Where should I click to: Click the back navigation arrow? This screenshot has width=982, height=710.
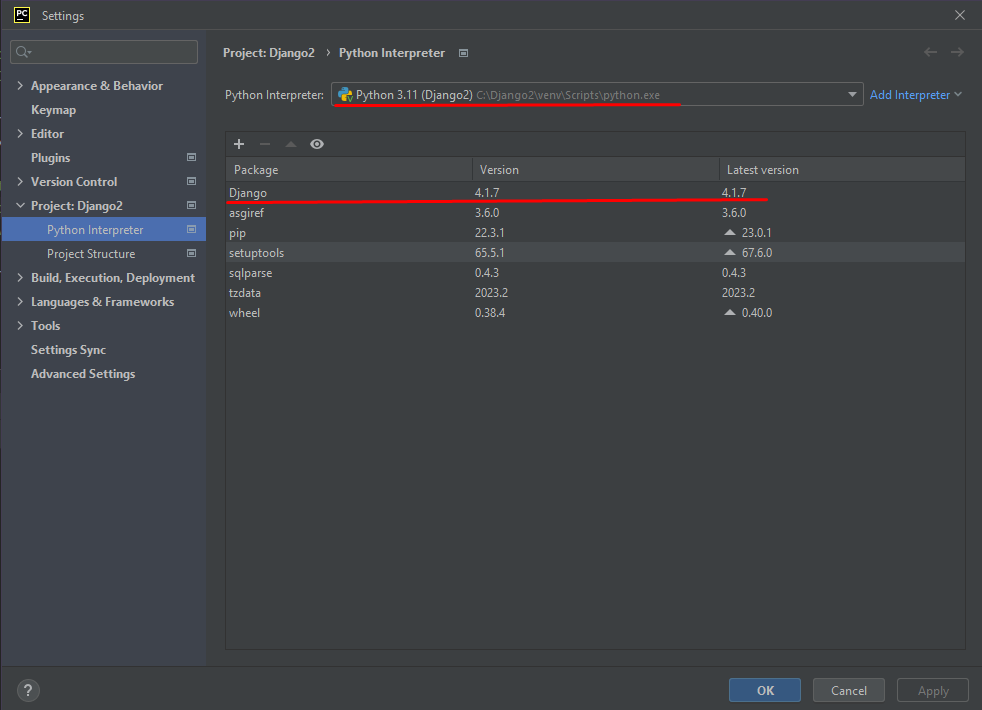point(931,52)
